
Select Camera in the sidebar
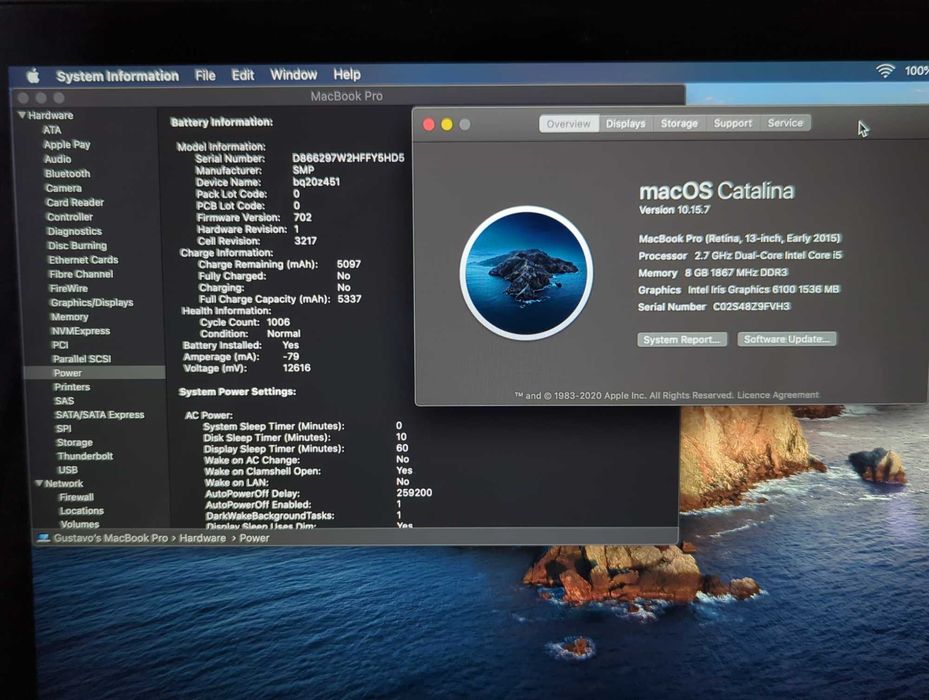63,188
